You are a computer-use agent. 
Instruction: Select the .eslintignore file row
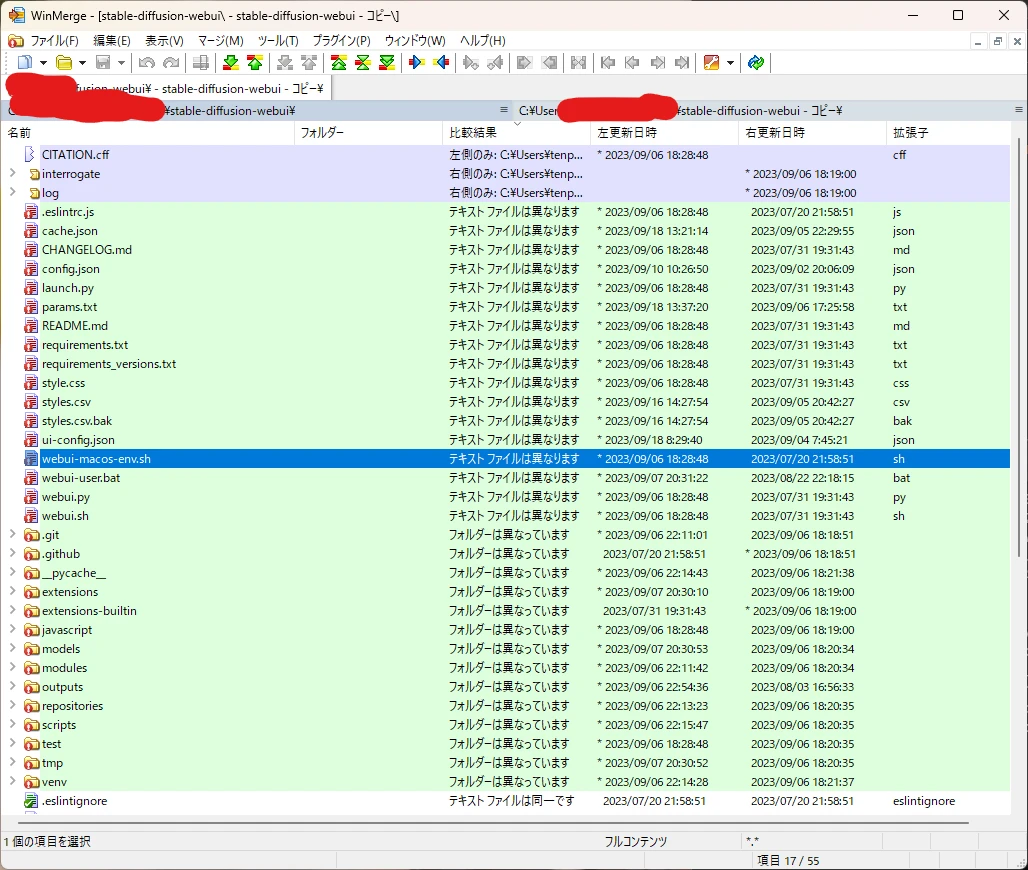(505, 801)
